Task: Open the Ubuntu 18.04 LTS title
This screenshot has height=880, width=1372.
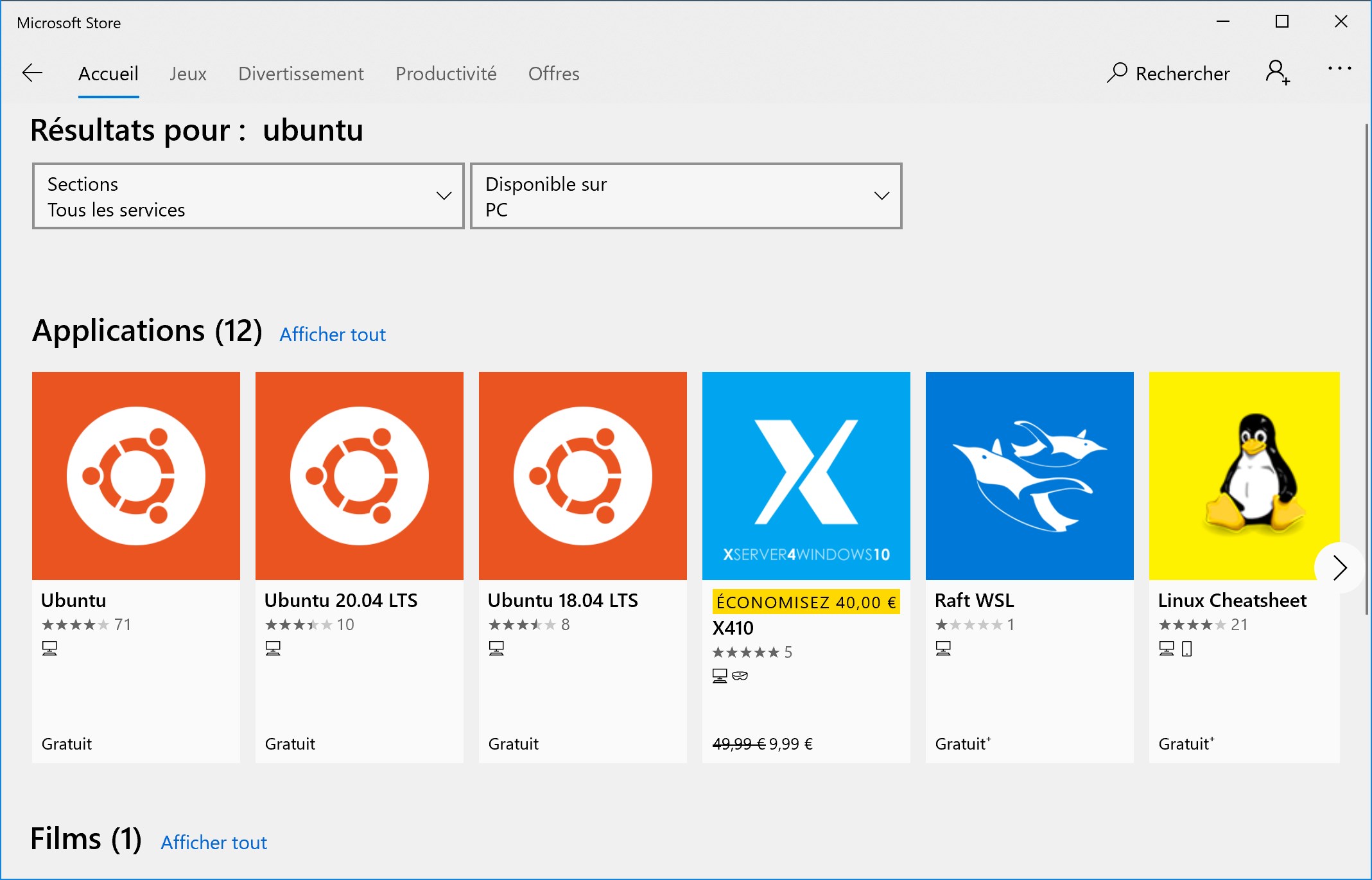Action: point(563,601)
